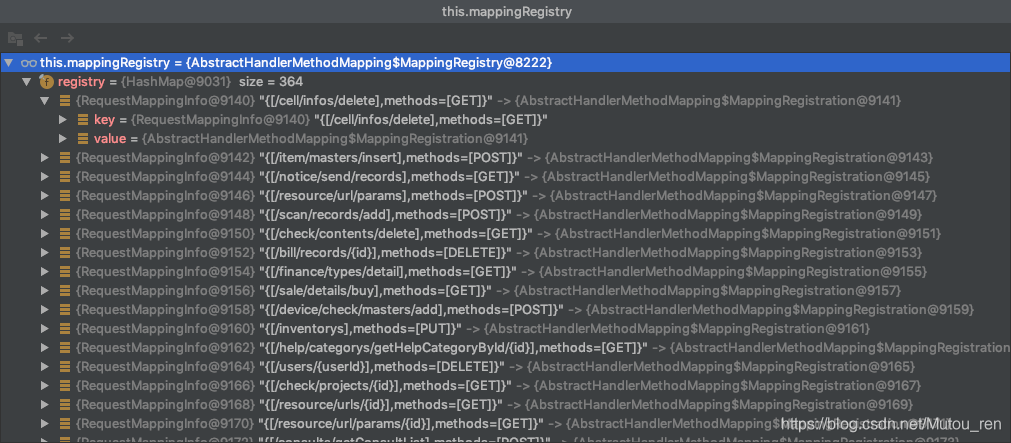The width and height of the screenshot is (1011, 443).
Task: Click the entry icon of RequestMappingInfo@9158
Action: click(x=65, y=310)
